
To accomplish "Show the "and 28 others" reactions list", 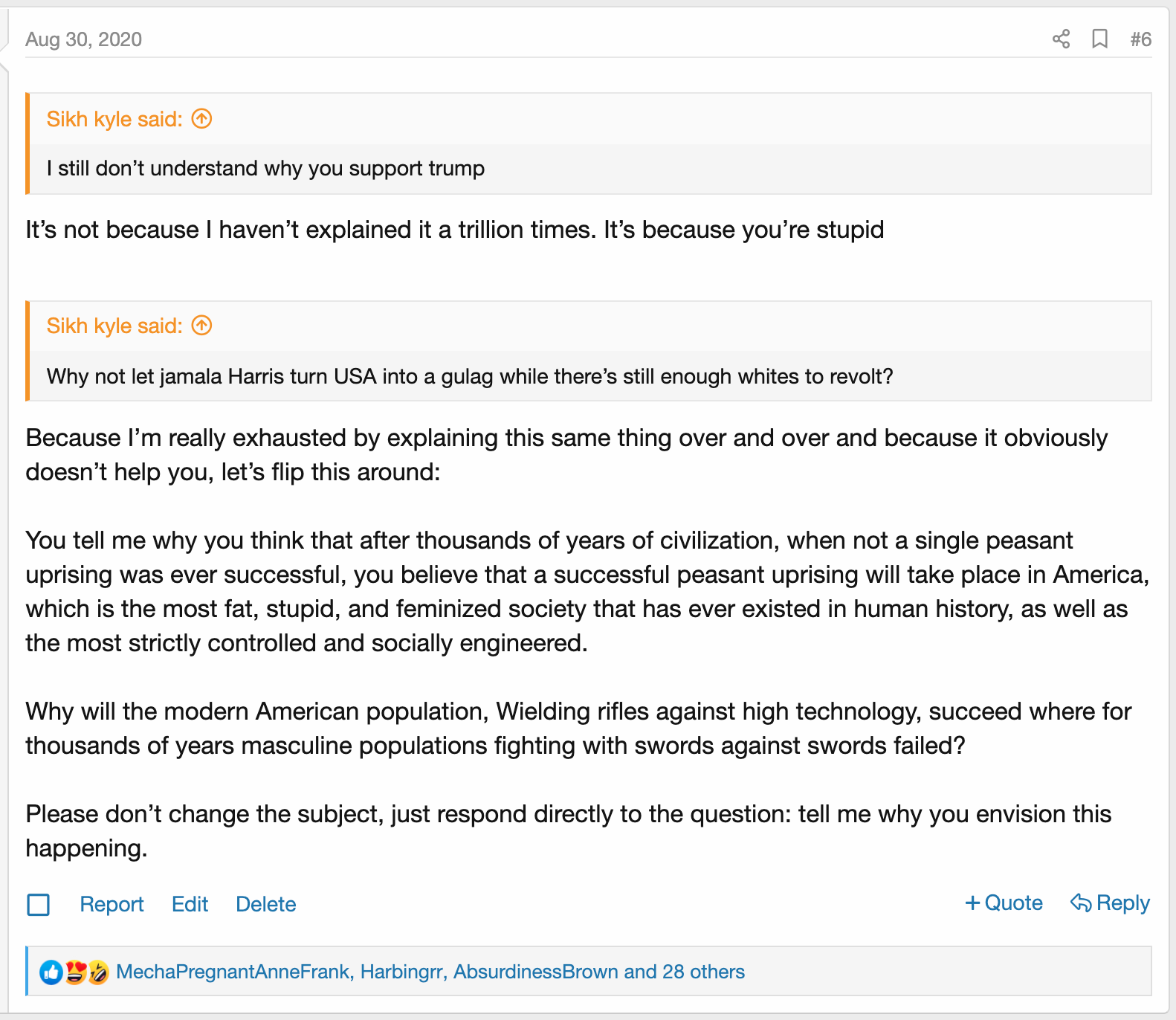I will [x=685, y=972].
